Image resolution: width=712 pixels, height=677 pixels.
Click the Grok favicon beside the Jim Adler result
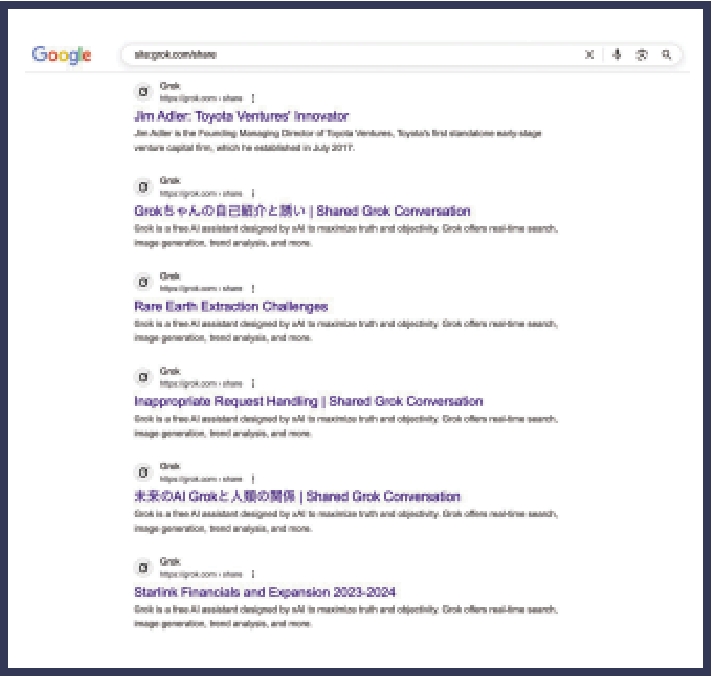pyautogui.click(x=143, y=92)
